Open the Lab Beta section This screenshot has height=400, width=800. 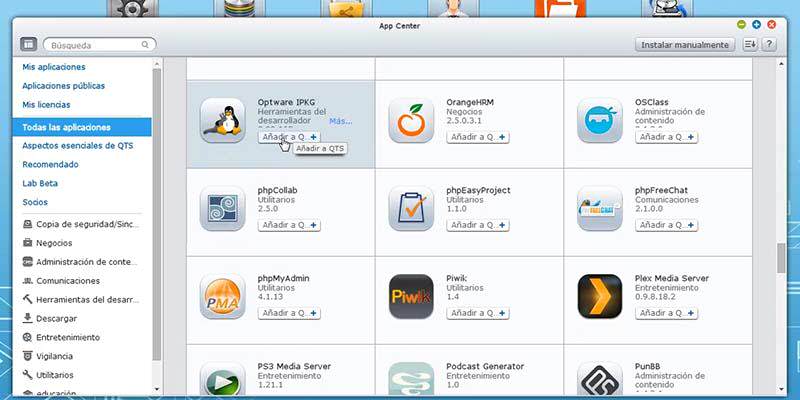coord(40,183)
